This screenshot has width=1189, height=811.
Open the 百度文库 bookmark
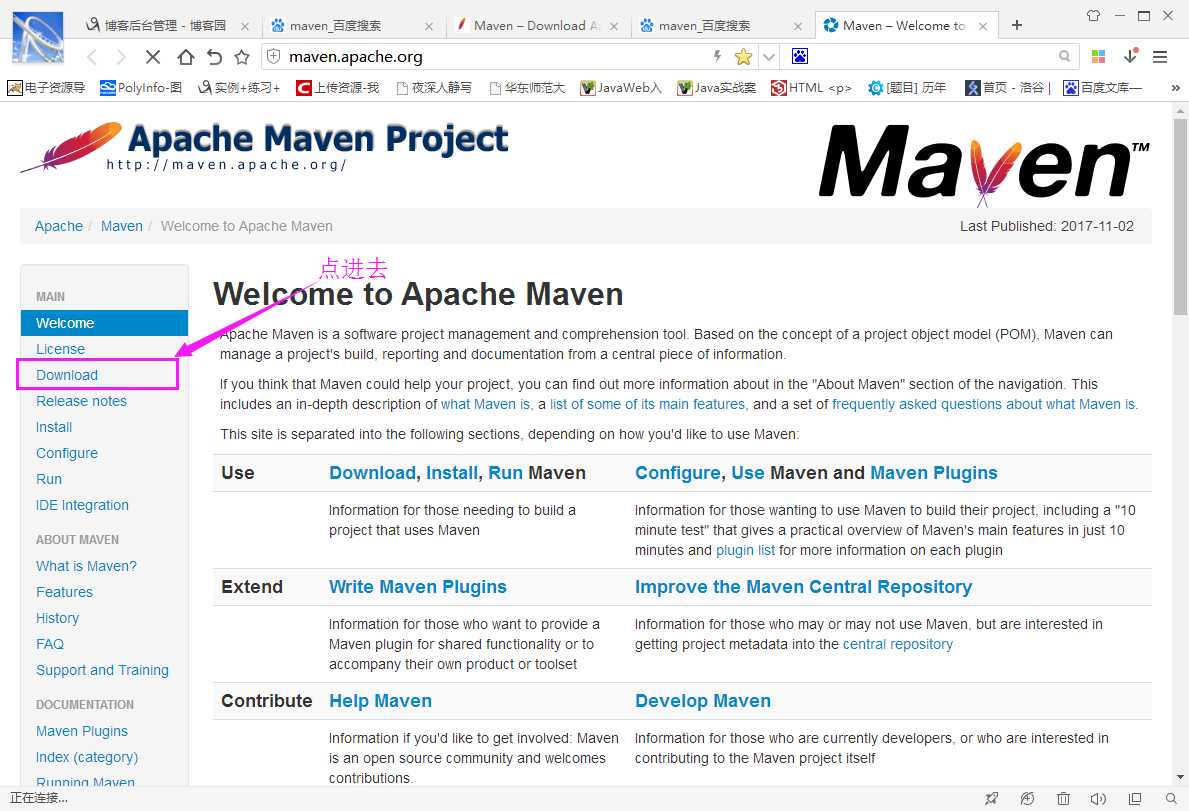pyautogui.click(x=1103, y=88)
